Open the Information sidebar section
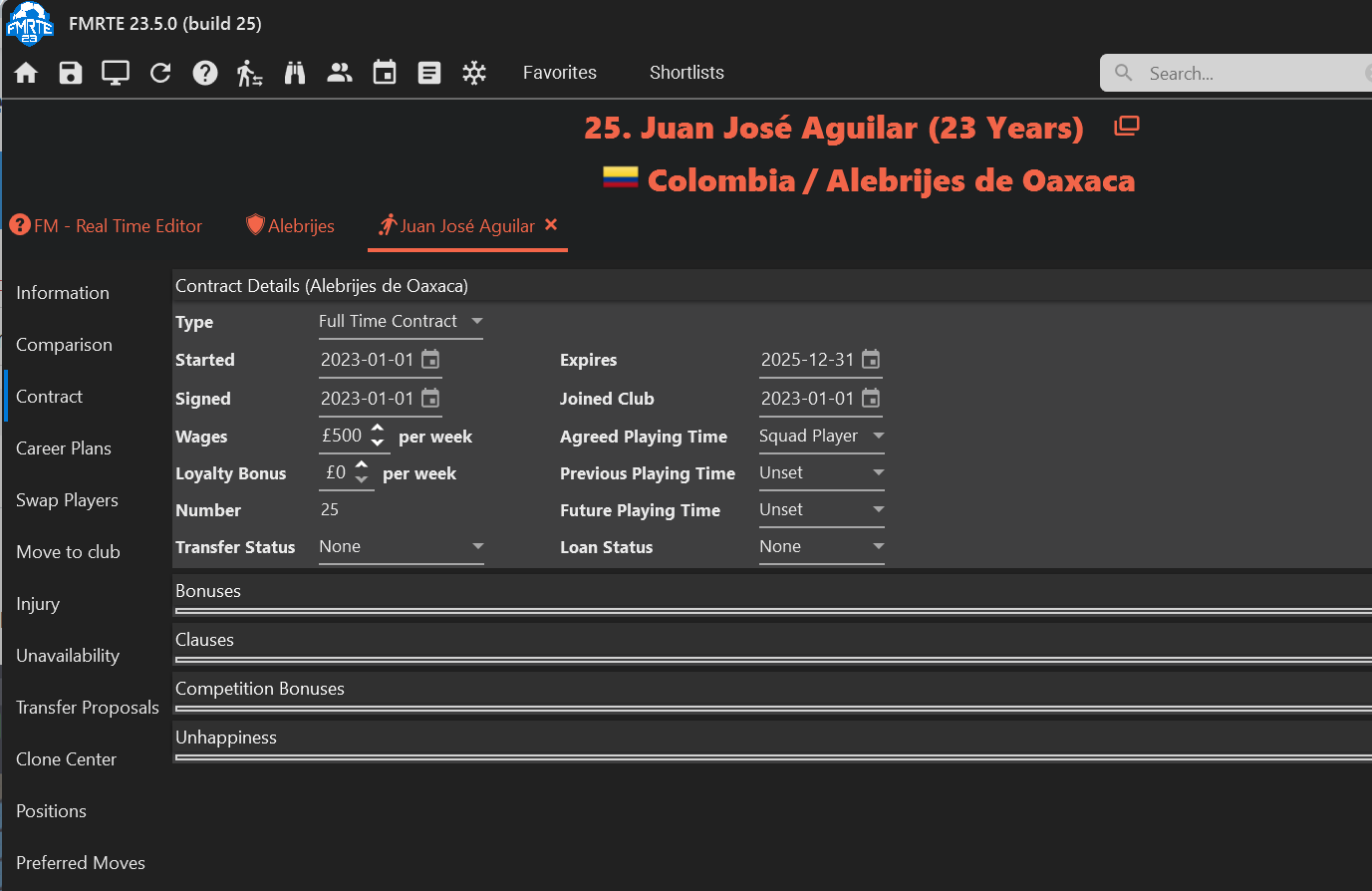The image size is (1372, 891). (63, 293)
